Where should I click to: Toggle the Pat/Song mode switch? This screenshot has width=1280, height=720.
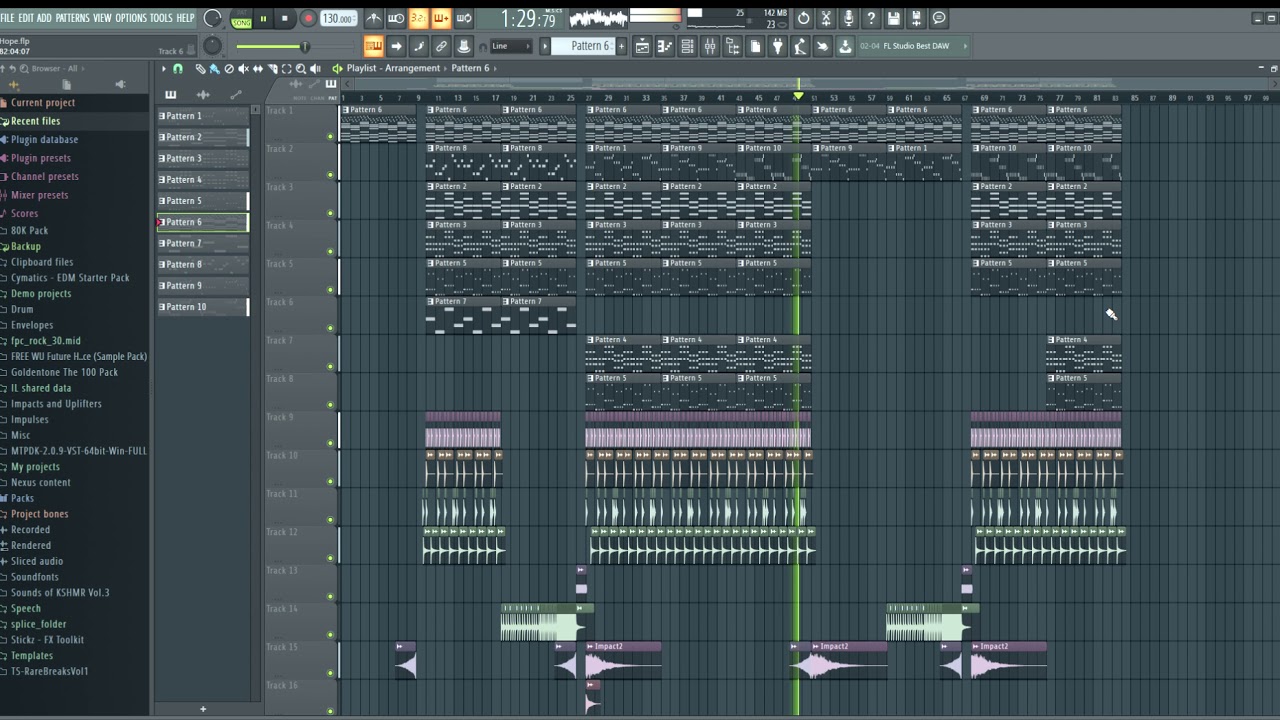click(241, 18)
